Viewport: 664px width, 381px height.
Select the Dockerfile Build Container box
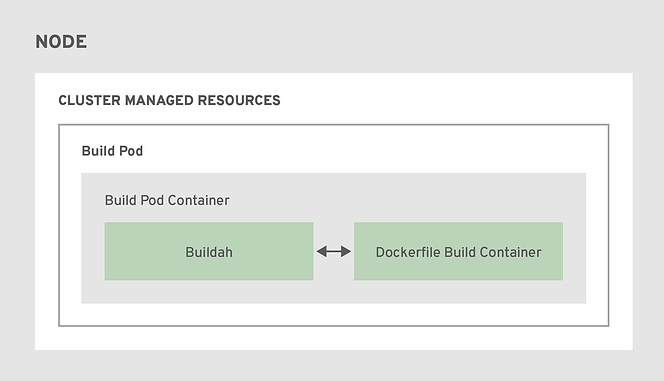click(x=458, y=251)
